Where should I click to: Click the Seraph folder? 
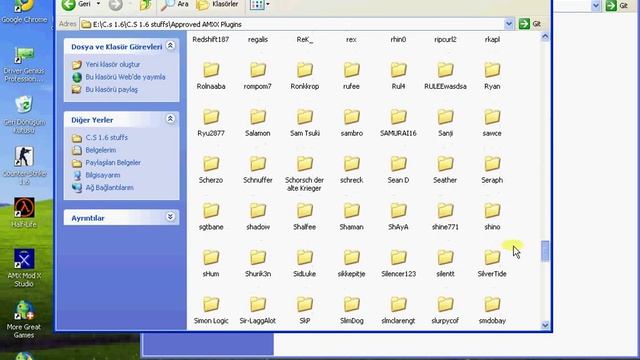[492, 169]
